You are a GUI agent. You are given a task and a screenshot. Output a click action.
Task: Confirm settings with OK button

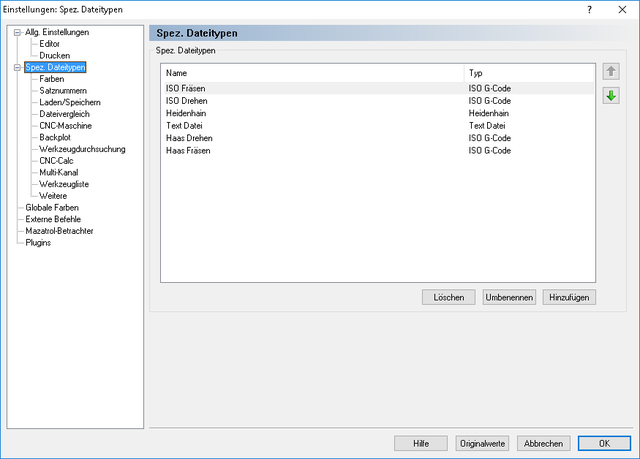click(x=604, y=443)
